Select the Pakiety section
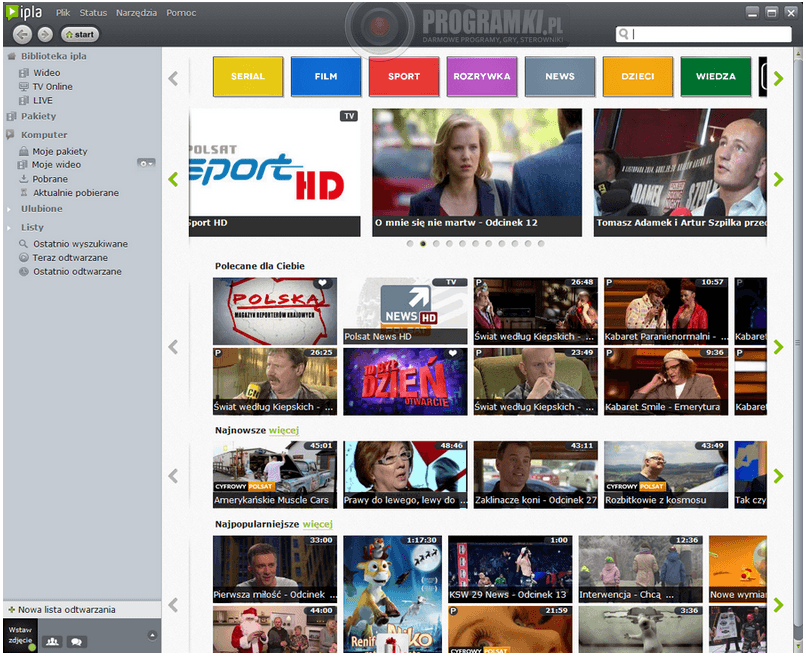806x657 pixels. (x=38, y=116)
